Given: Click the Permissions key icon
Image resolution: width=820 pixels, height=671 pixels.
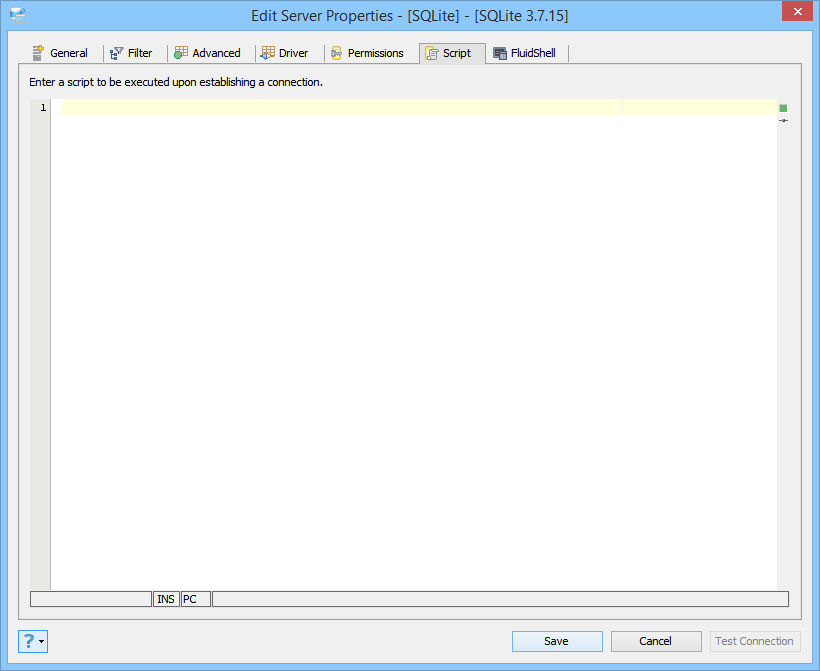Looking at the screenshot, I should click(336, 53).
